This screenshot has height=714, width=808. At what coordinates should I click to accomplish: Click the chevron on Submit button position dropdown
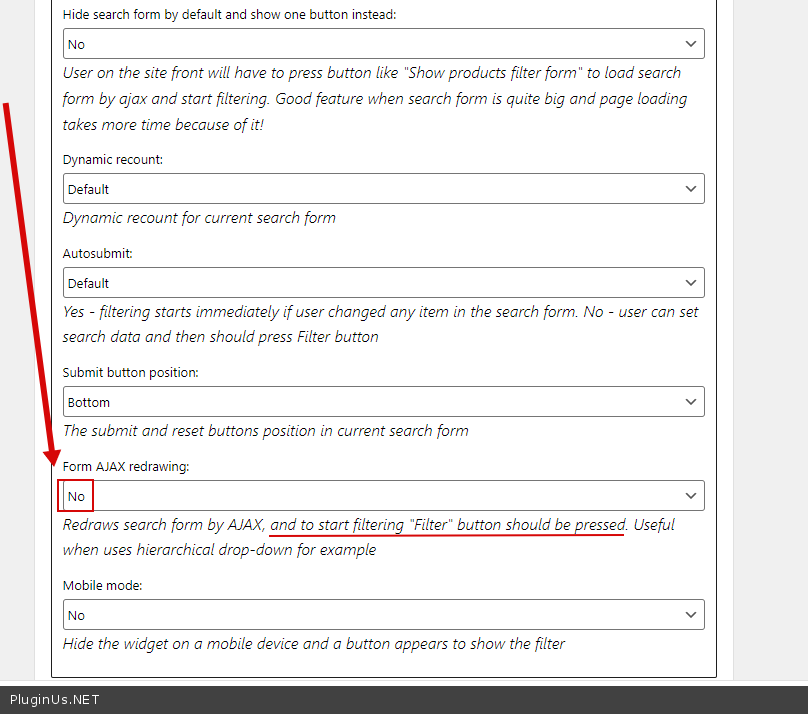[x=690, y=402]
